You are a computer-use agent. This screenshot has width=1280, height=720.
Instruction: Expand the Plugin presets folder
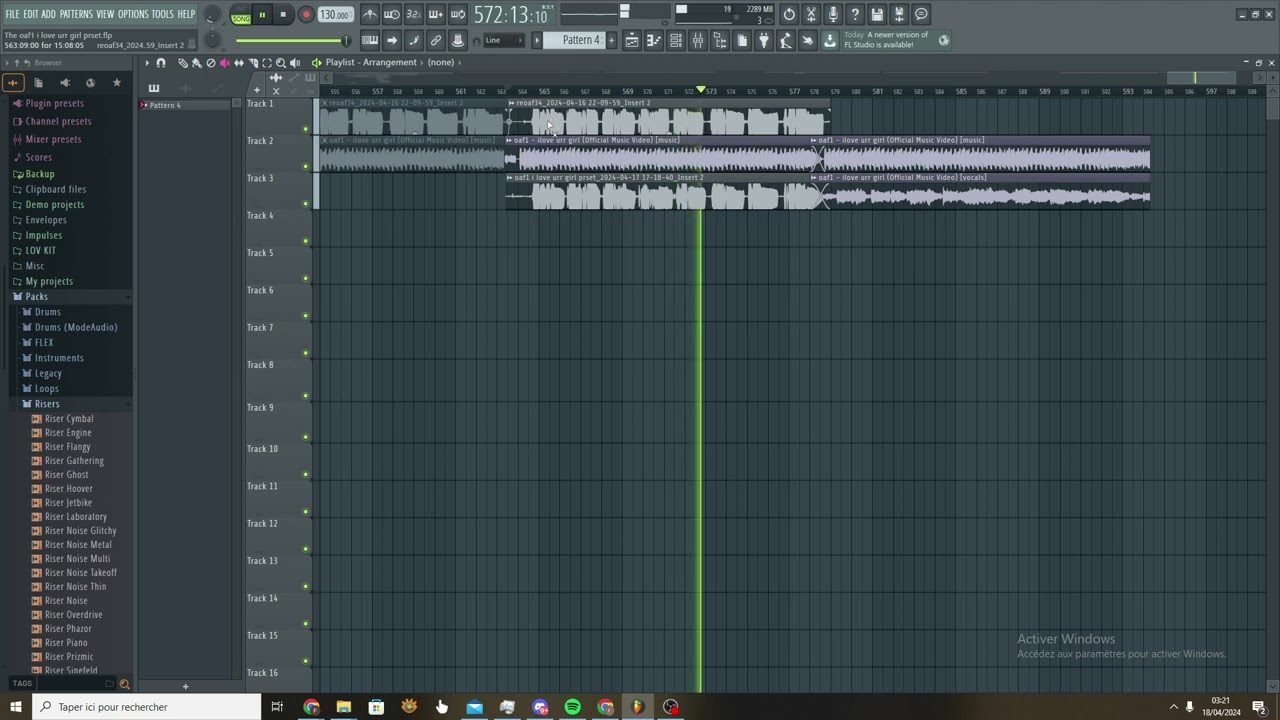coord(55,103)
